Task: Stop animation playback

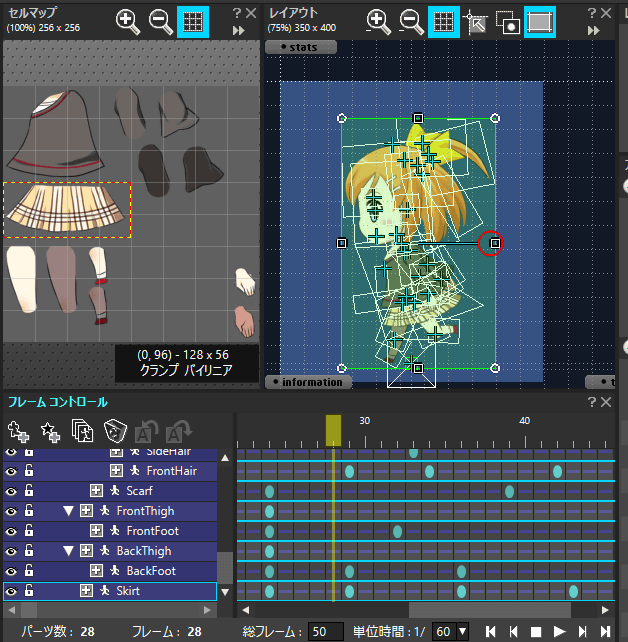Action: click(x=536, y=632)
